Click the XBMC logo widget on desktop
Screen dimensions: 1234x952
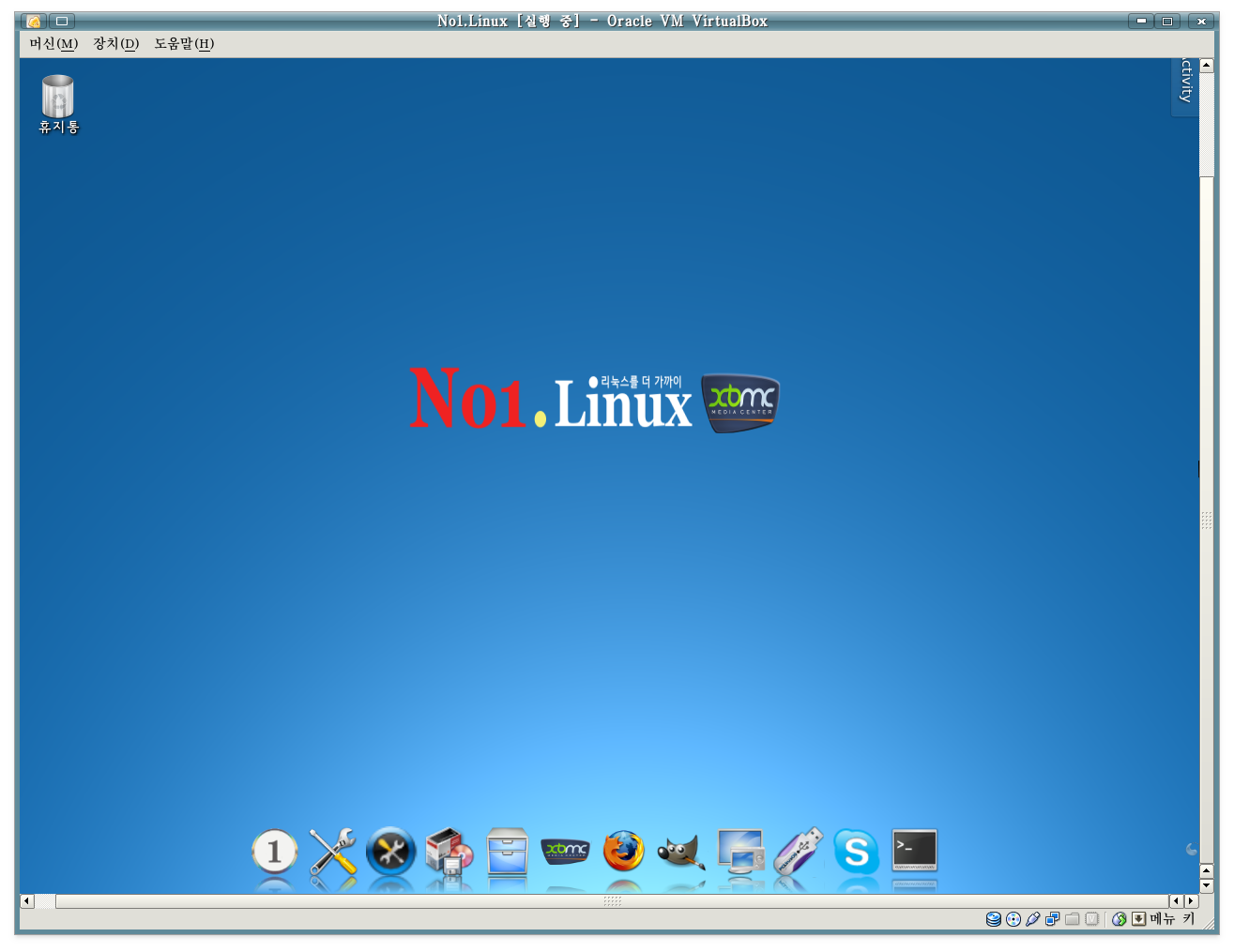[741, 403]
